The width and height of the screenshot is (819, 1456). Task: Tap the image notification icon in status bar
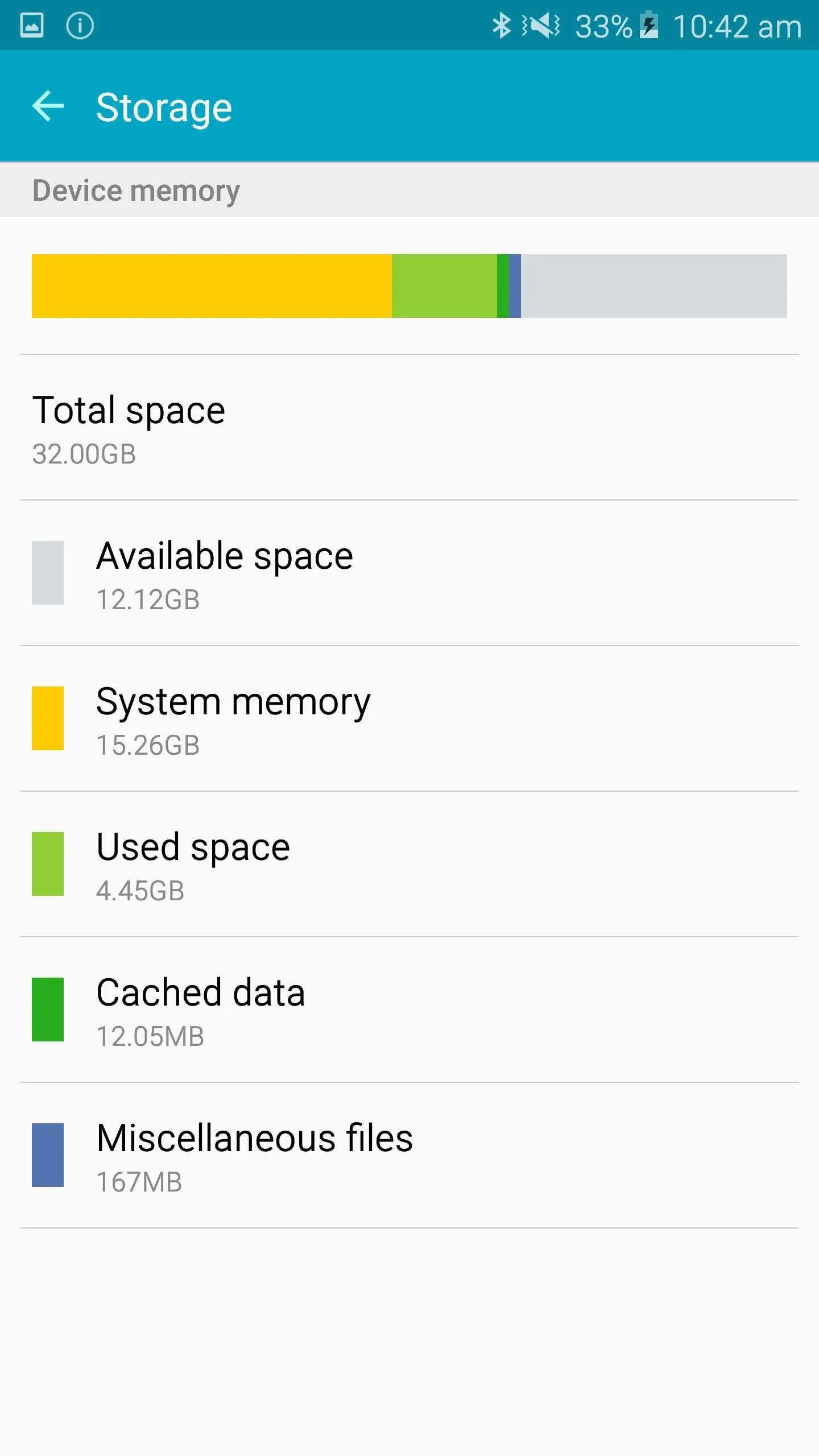[x=32, y=26]
